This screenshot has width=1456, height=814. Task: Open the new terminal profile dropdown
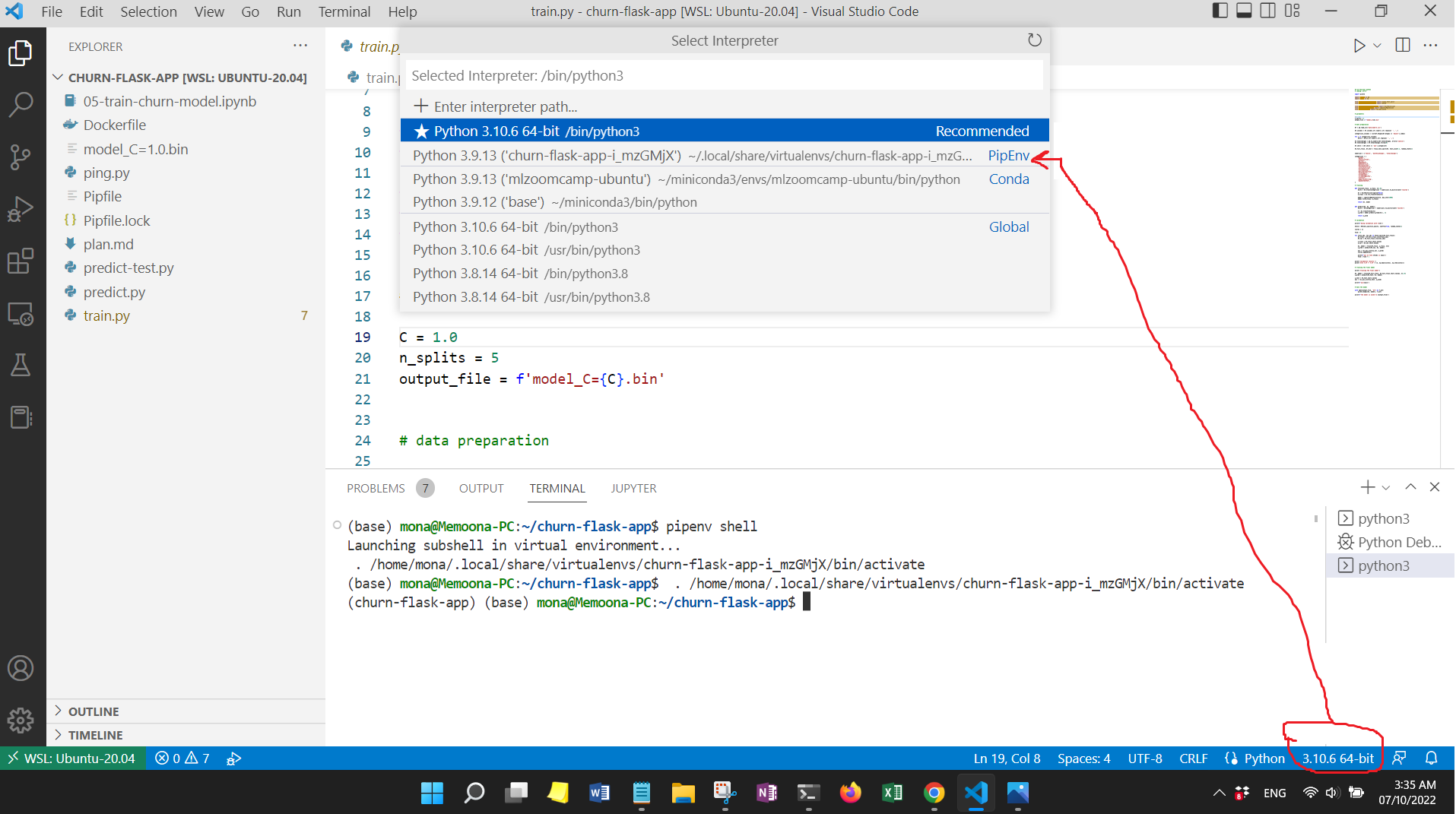point(1386,487)
